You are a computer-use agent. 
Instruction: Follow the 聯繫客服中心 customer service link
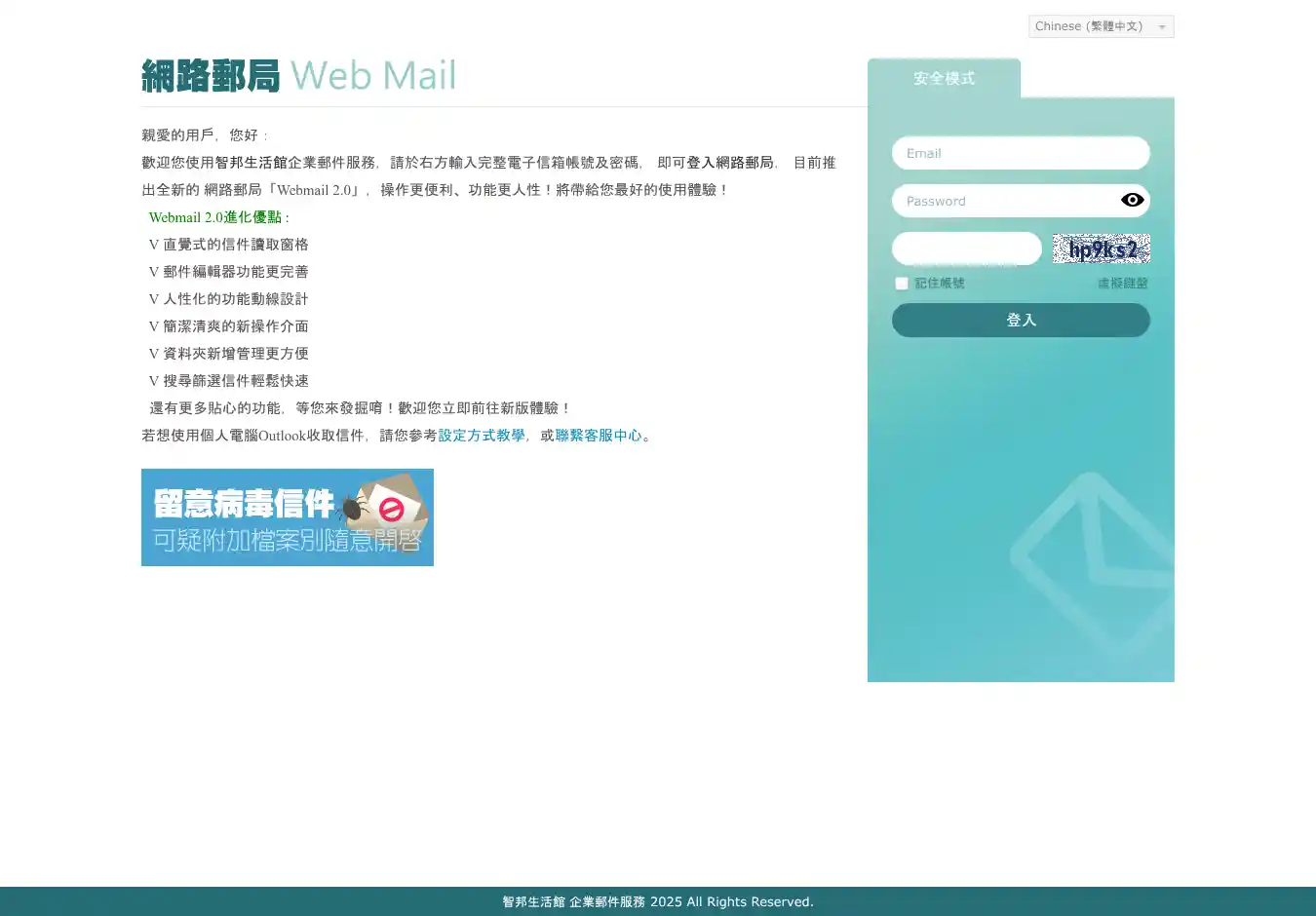[599, 436]
